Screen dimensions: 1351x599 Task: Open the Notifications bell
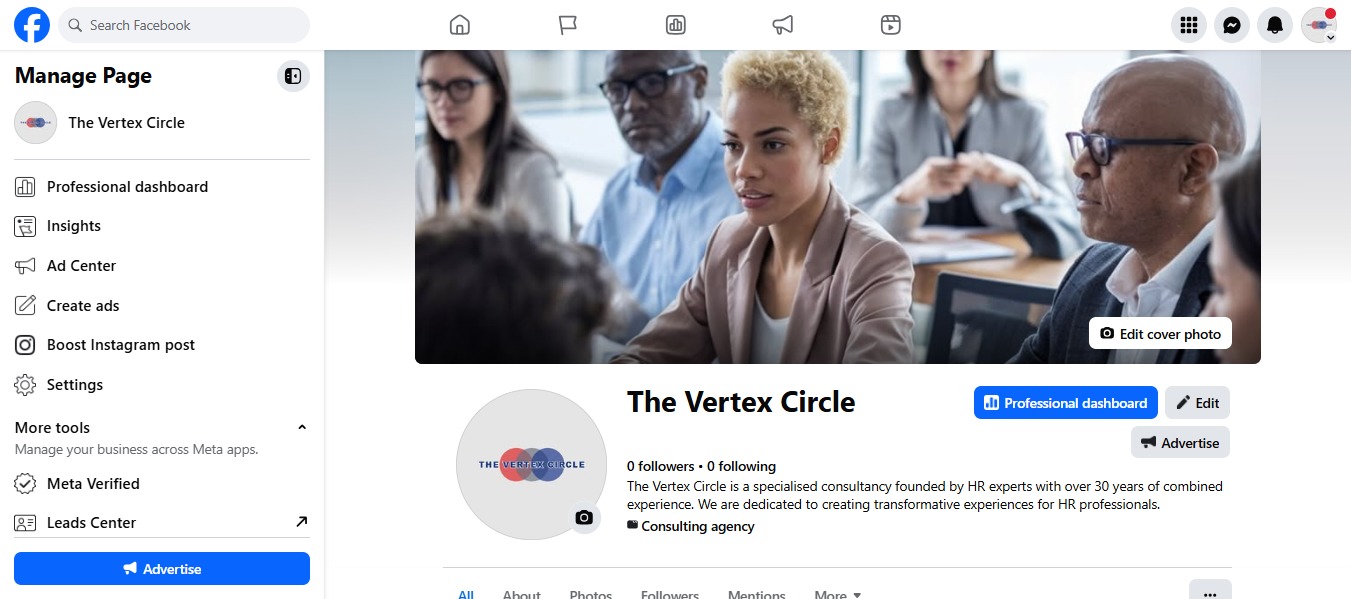(1275, 25)
